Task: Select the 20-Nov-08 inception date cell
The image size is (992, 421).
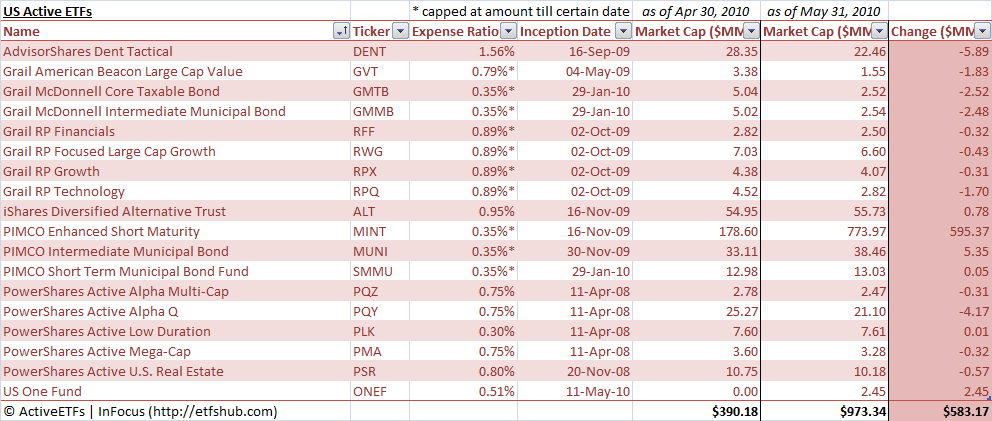Action: [575, 371]
